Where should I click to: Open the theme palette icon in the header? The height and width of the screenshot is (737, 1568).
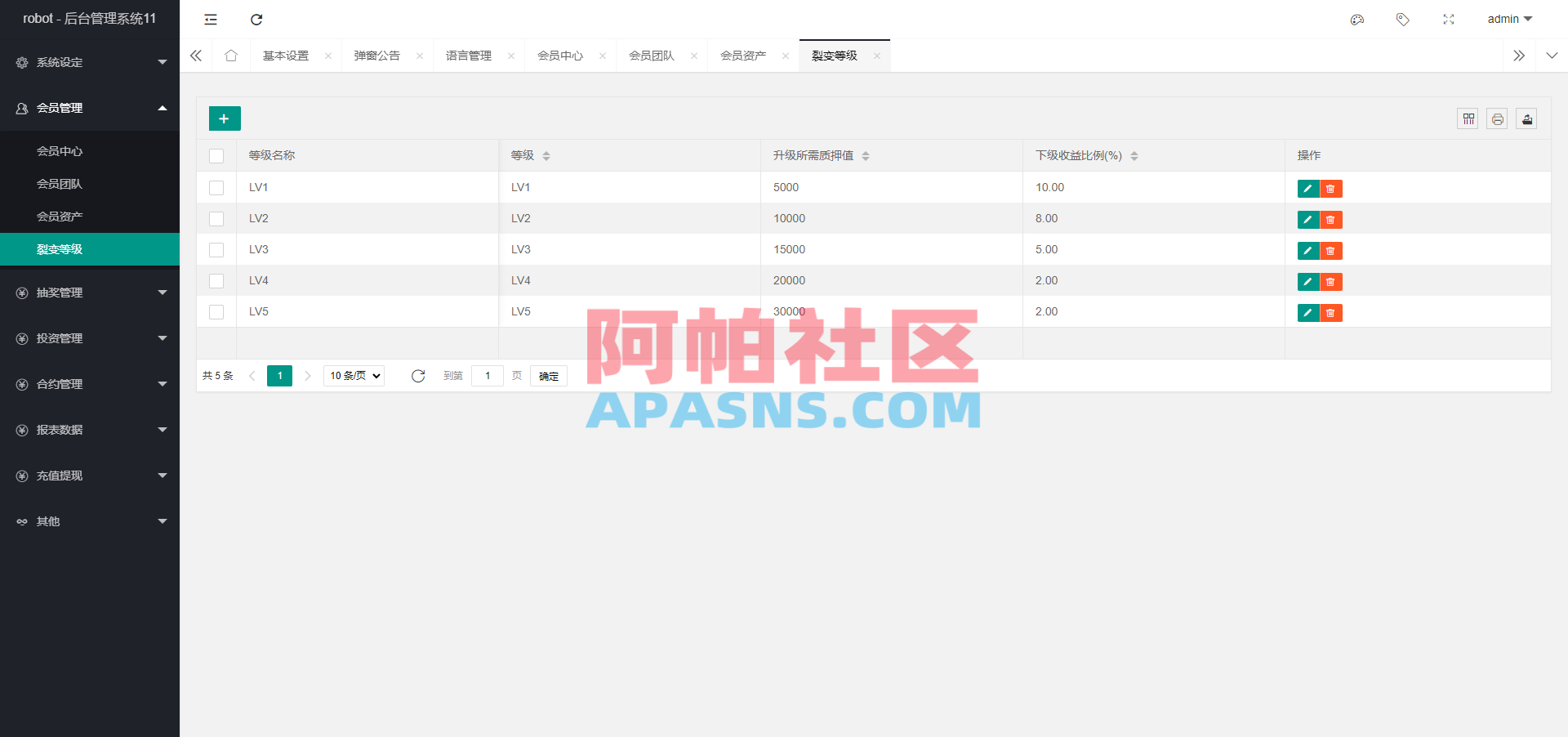[x=1357, y=19]
